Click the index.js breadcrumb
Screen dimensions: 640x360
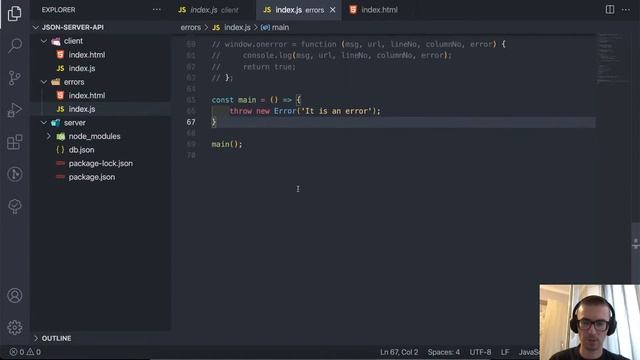point(231,27)
